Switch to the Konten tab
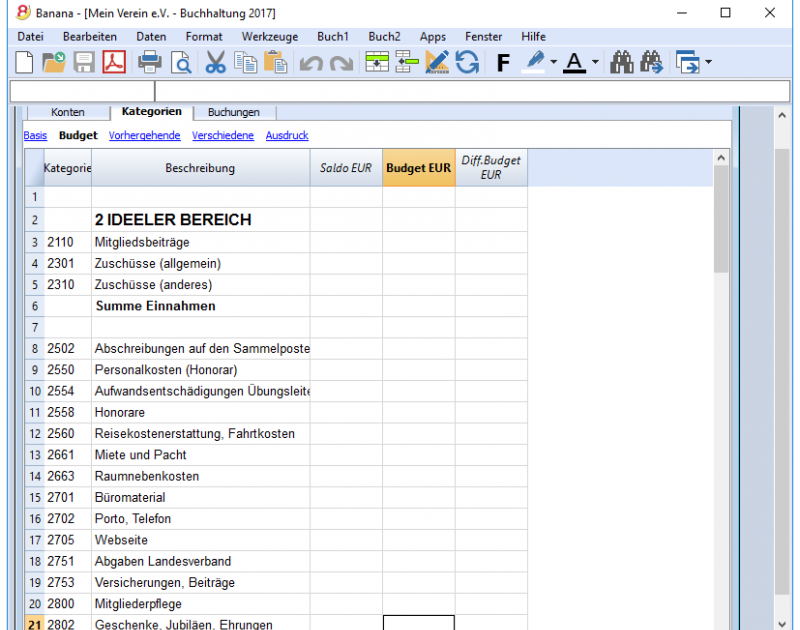 pyautogui.click(x=67, y=112)
